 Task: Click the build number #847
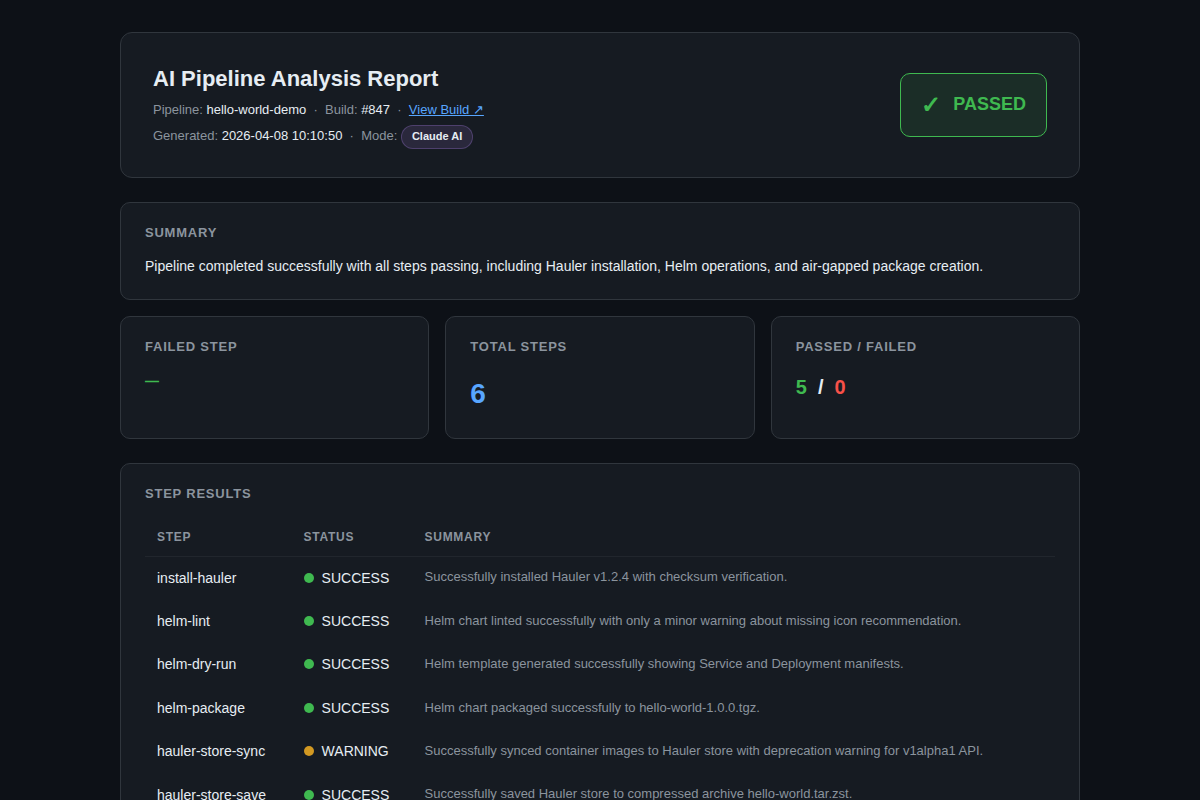tap(376, 110)
